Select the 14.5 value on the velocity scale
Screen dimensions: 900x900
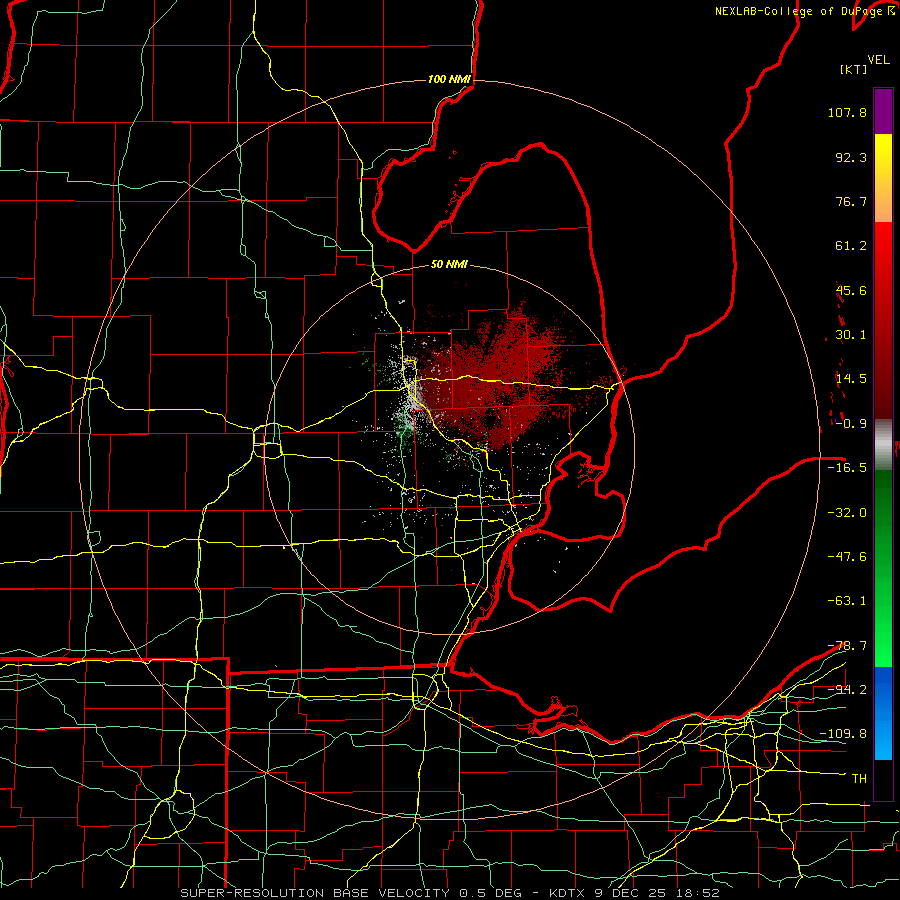point(851,379)
